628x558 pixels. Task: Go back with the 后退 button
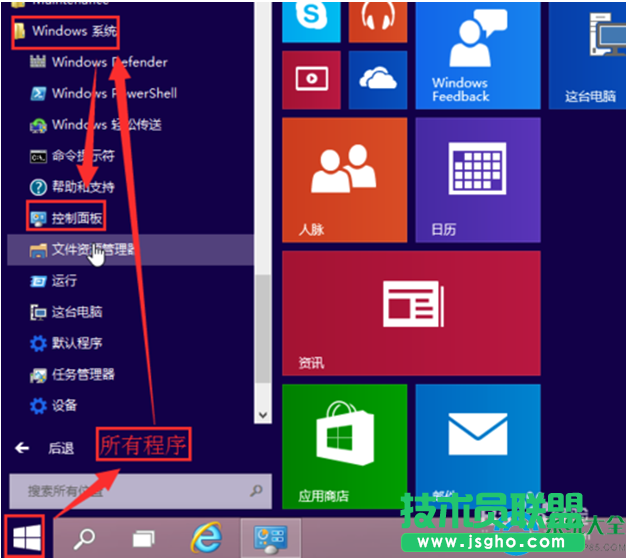(44, 448)
